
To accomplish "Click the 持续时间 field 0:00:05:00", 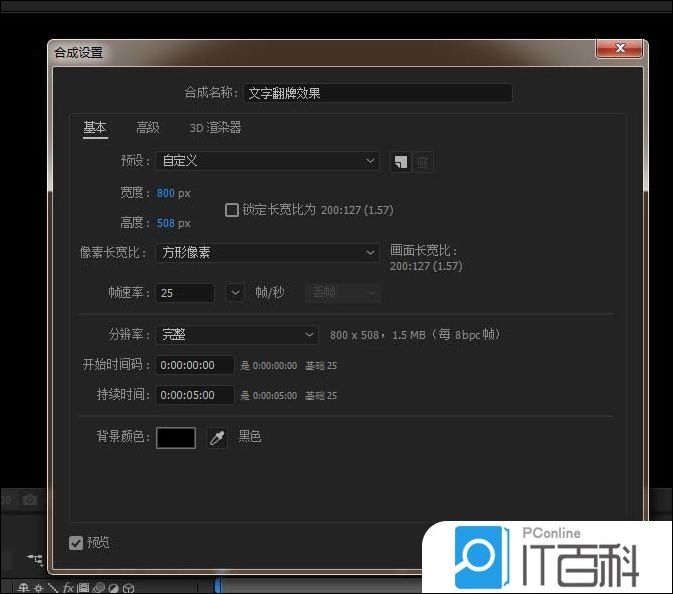I will click(195, 395).
